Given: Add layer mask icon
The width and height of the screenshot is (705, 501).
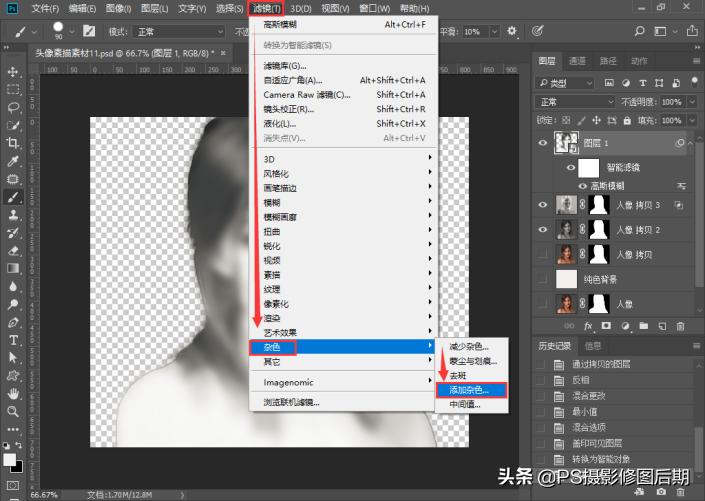Looking at the screenshot, I should [x=606, y=326].
